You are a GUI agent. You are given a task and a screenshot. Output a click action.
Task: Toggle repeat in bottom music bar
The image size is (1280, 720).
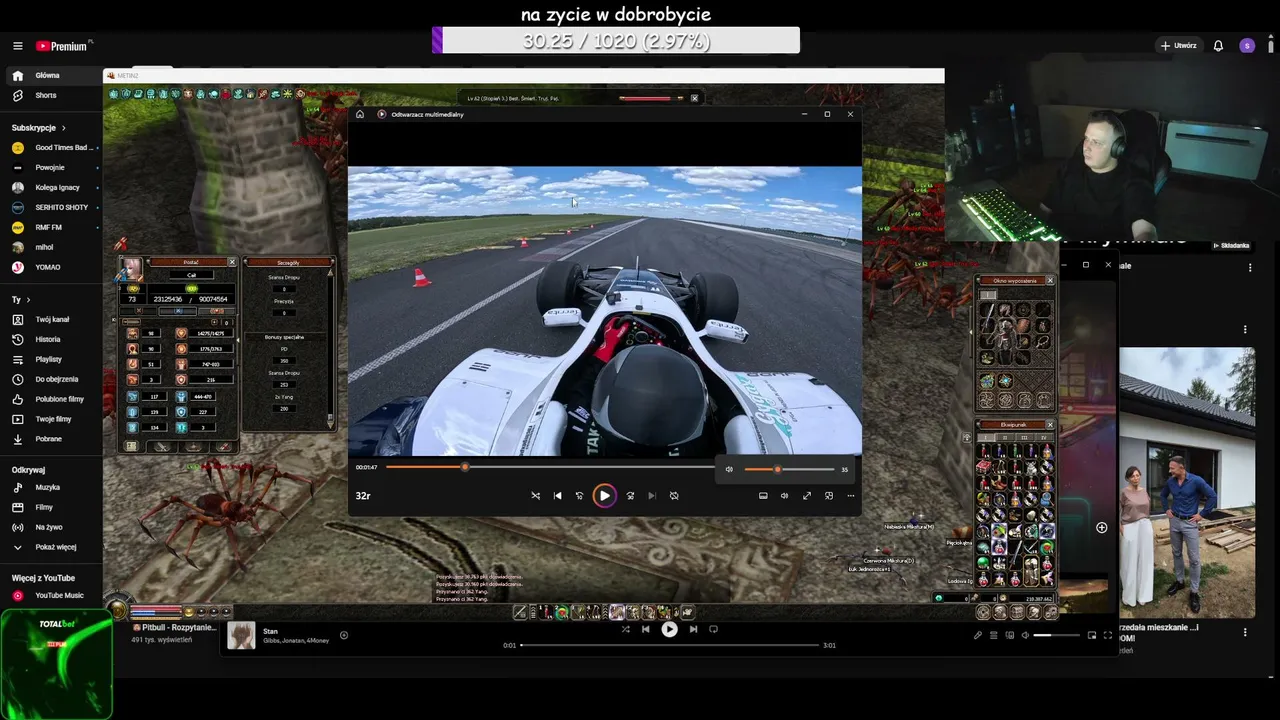coord(713,629)
